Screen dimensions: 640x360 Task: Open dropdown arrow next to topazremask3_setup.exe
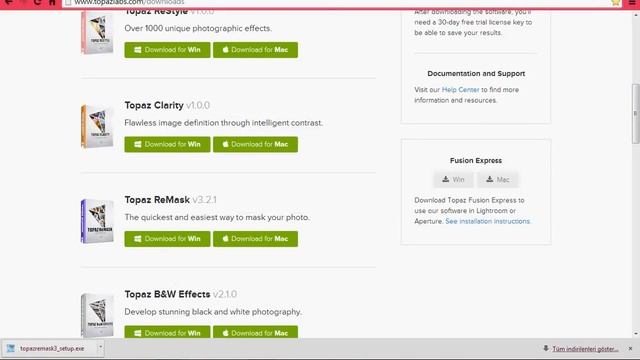point(100,348)
